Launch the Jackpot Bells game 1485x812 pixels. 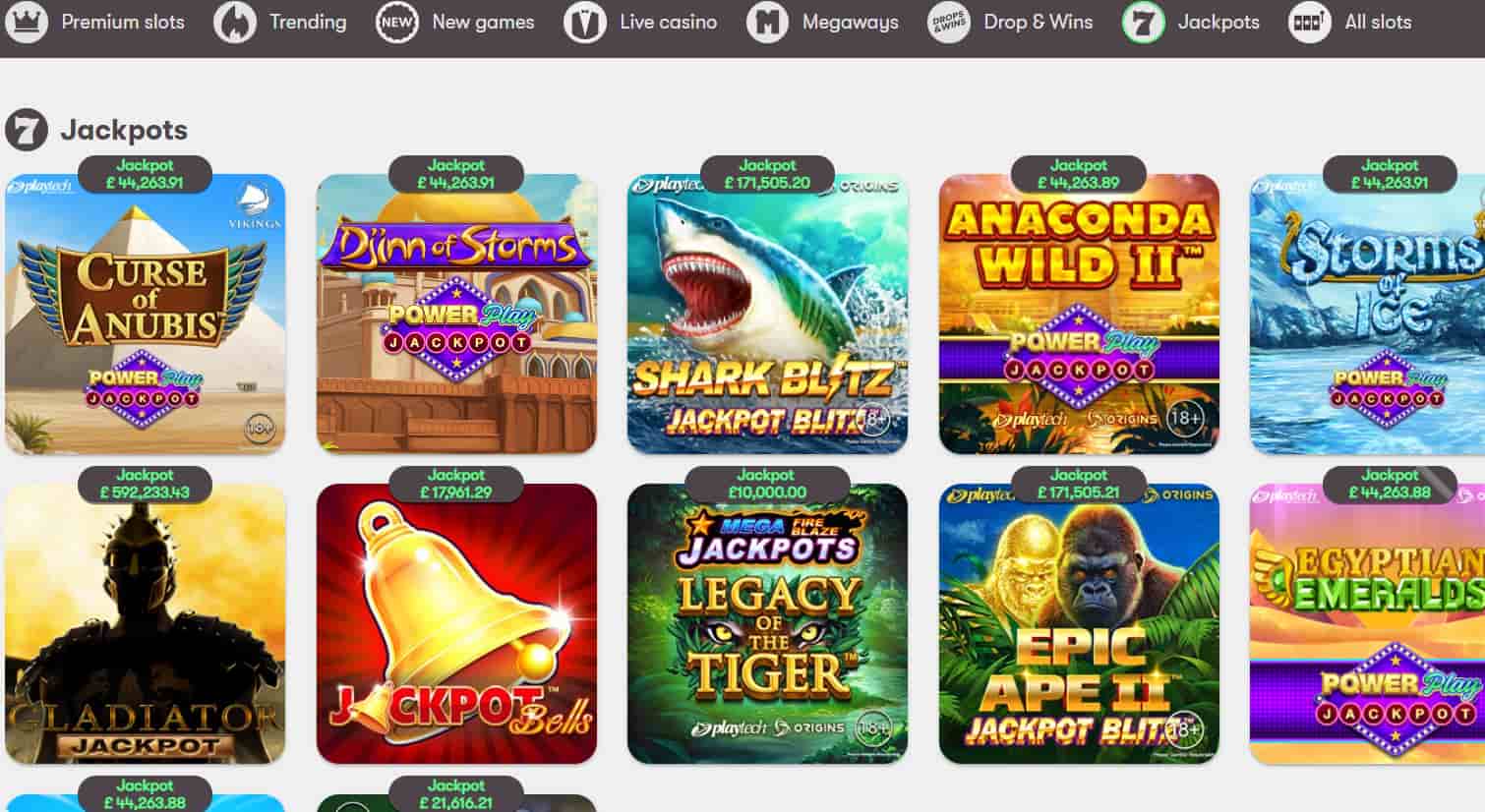456,623
